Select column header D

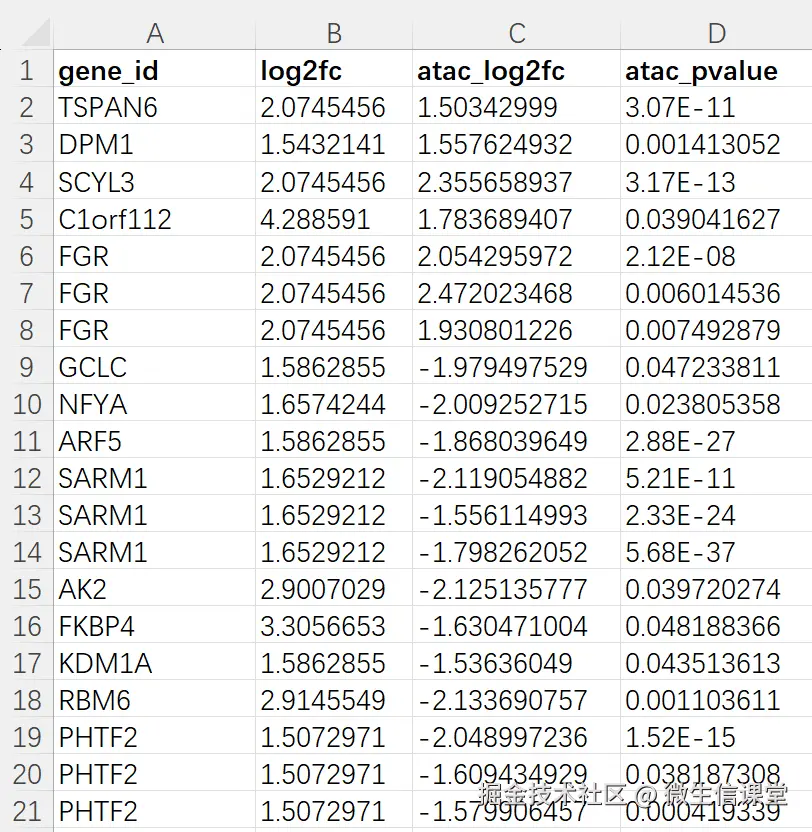[716, 33]
